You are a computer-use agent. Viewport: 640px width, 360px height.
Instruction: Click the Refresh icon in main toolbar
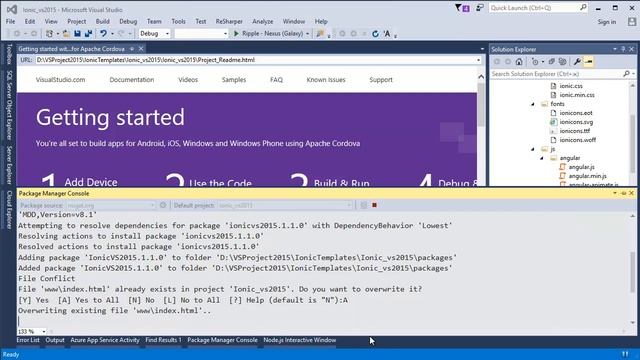tap(375, 33)
